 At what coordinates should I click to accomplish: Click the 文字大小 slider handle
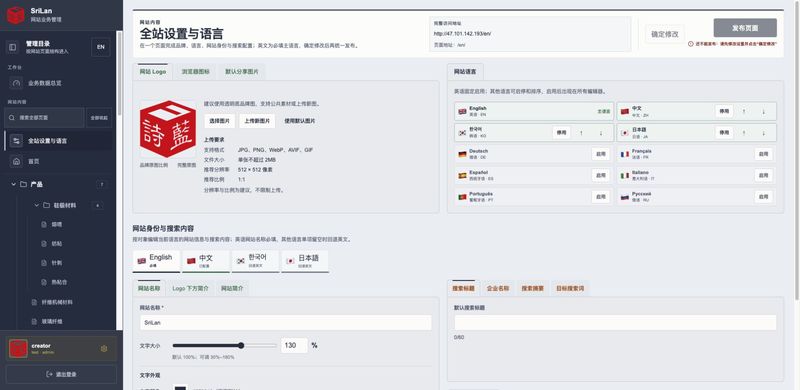[x=241, y=346]
